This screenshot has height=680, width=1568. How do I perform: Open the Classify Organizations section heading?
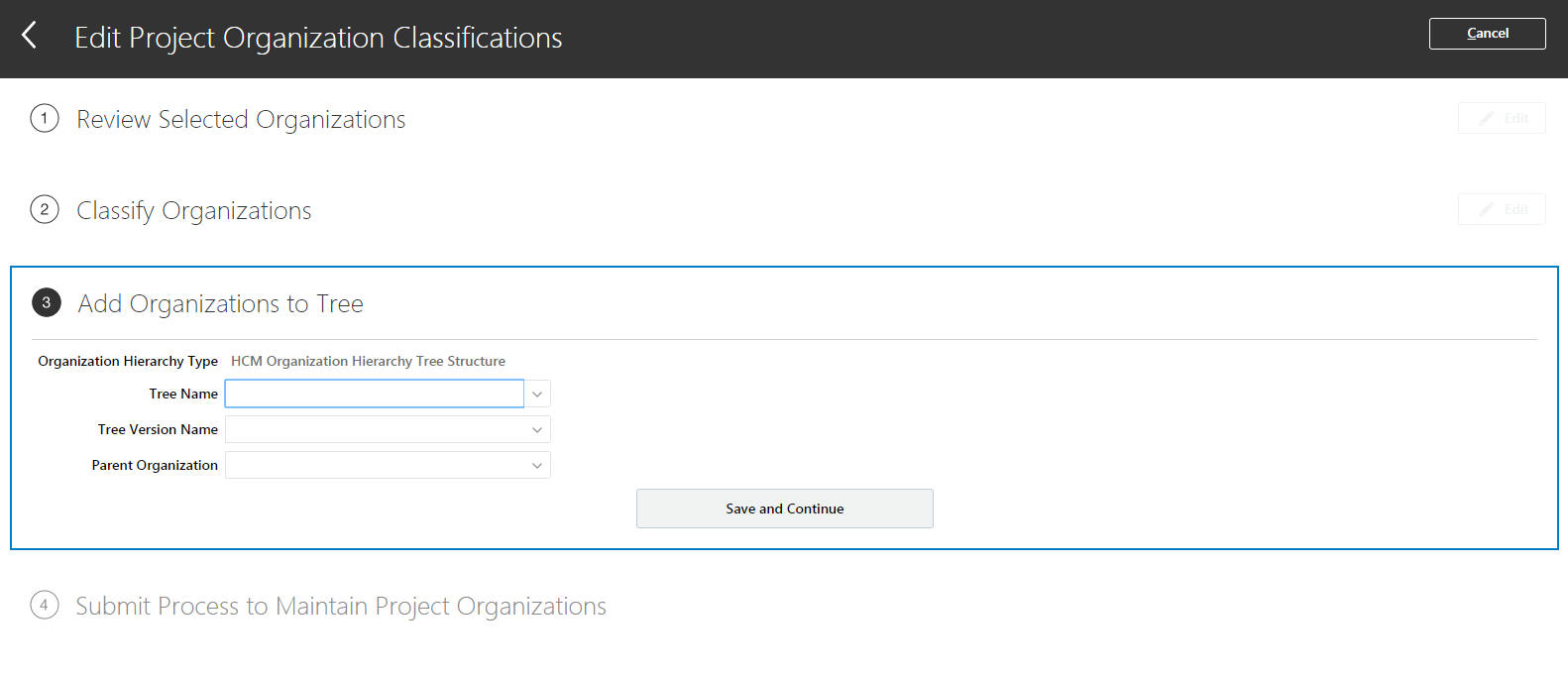click(194, 211)
